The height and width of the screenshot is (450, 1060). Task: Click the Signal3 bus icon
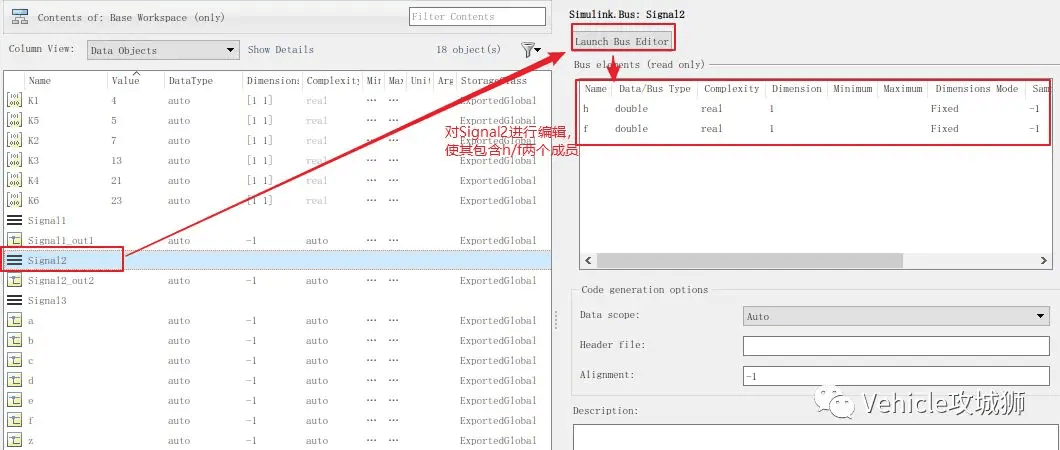coord(14,300)
